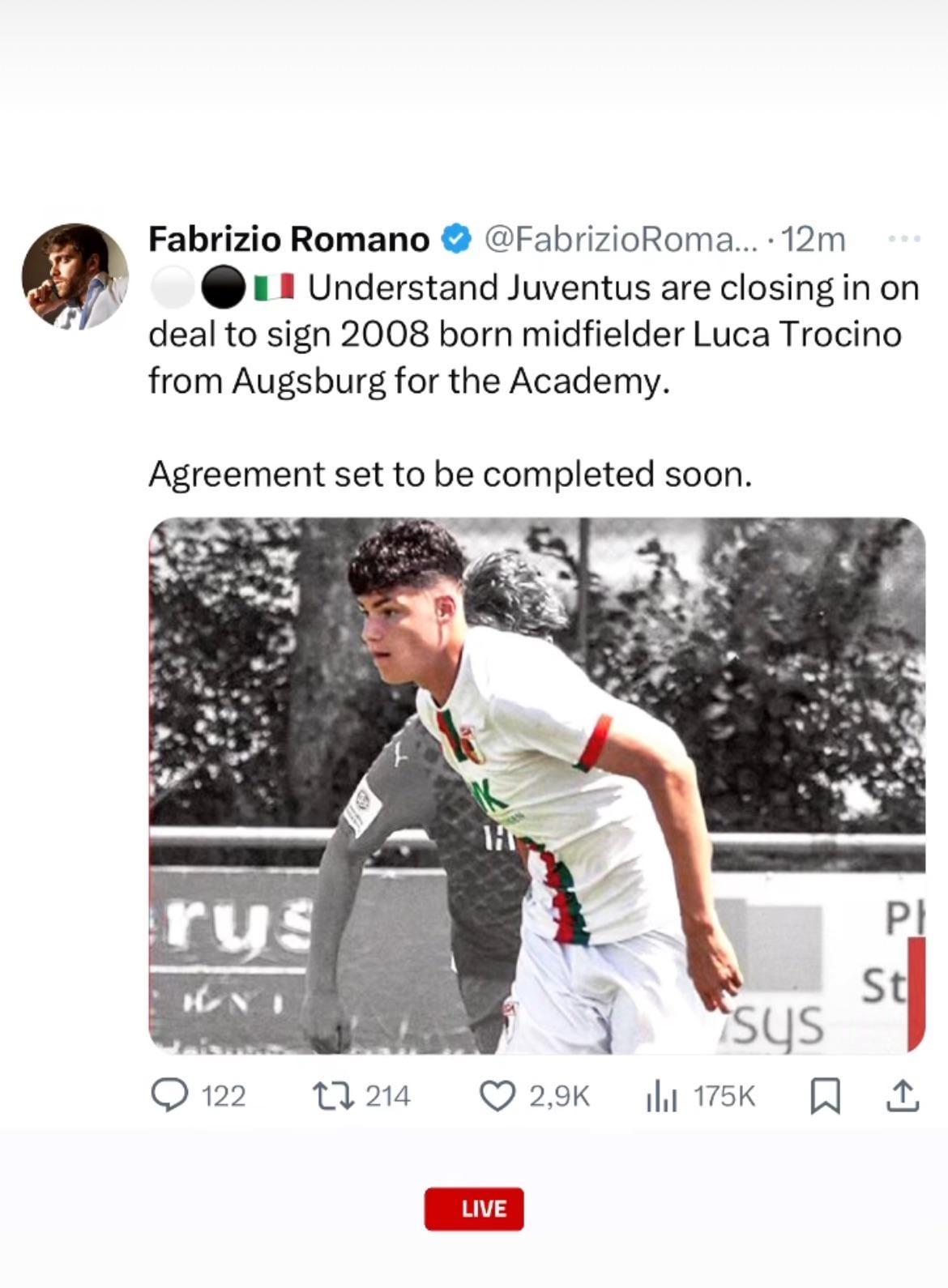Bookmark this tweet

pyautogui.click(x=825, y=1097)
